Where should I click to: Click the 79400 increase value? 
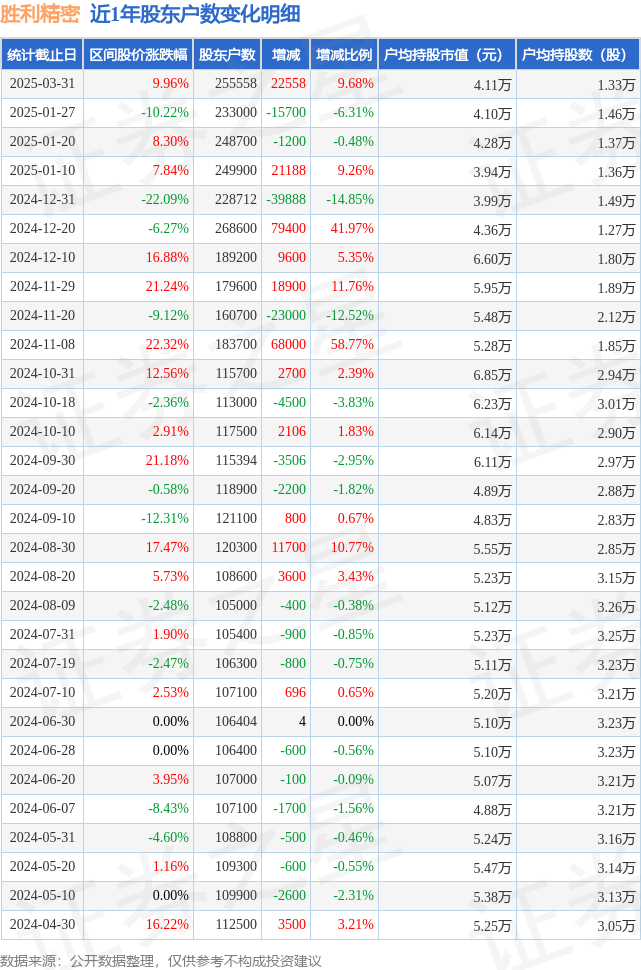click(288, 228)
